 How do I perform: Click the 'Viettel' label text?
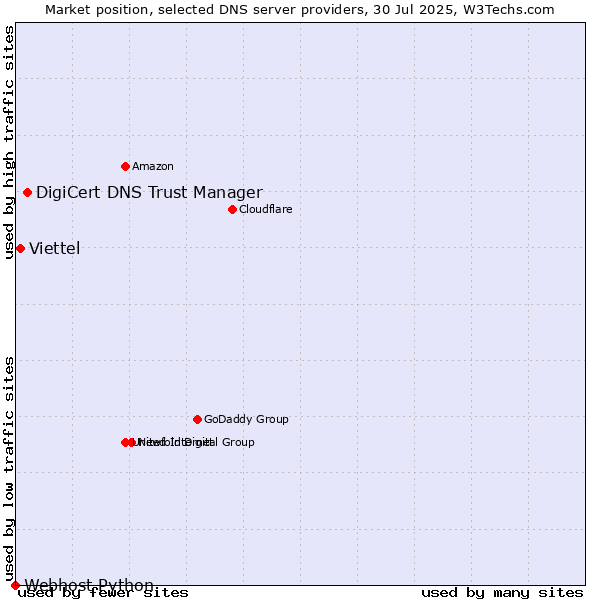coord(55,249)
